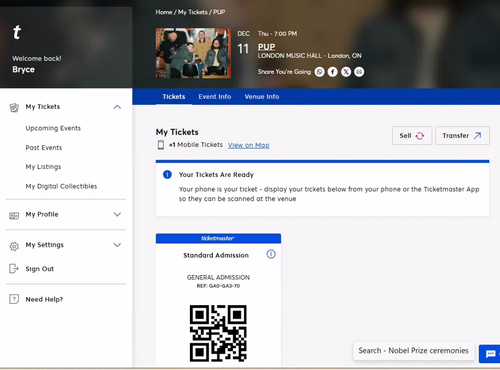Click the Sell button
This screenshot has width=500, height=370.
click(x=412, y=135)
